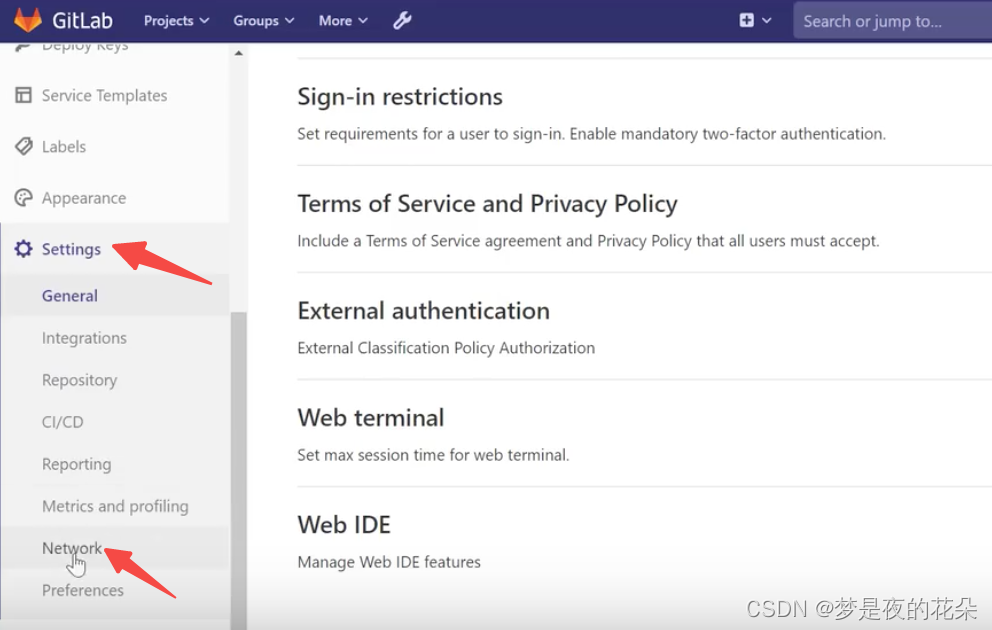The image size is (992, 630).
Task: Select General under Settings
Action: (x=70, y=296)
